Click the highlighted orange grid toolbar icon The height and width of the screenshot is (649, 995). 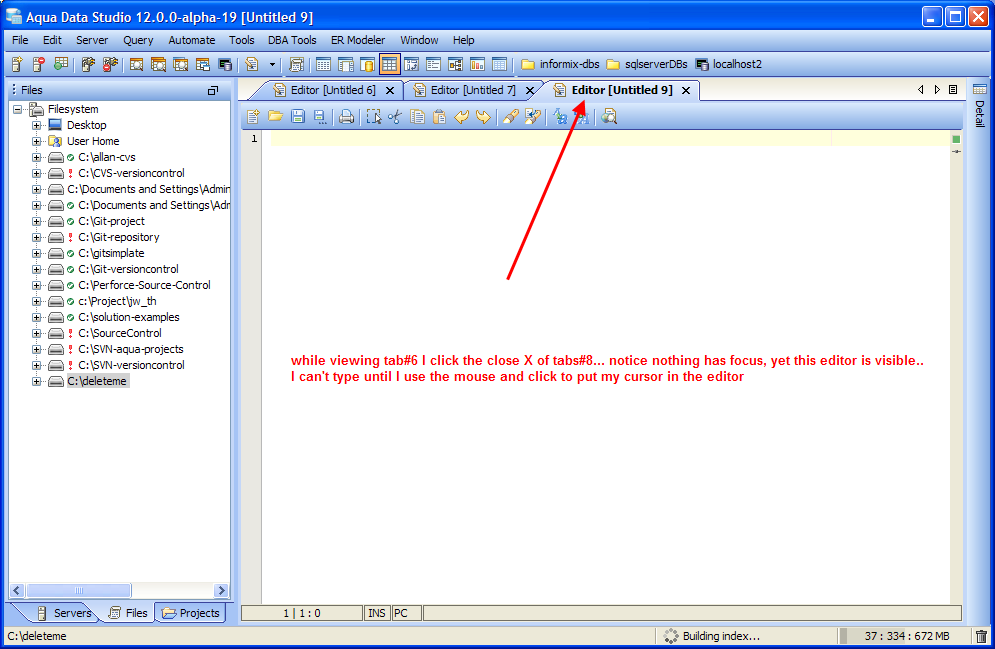389,64
